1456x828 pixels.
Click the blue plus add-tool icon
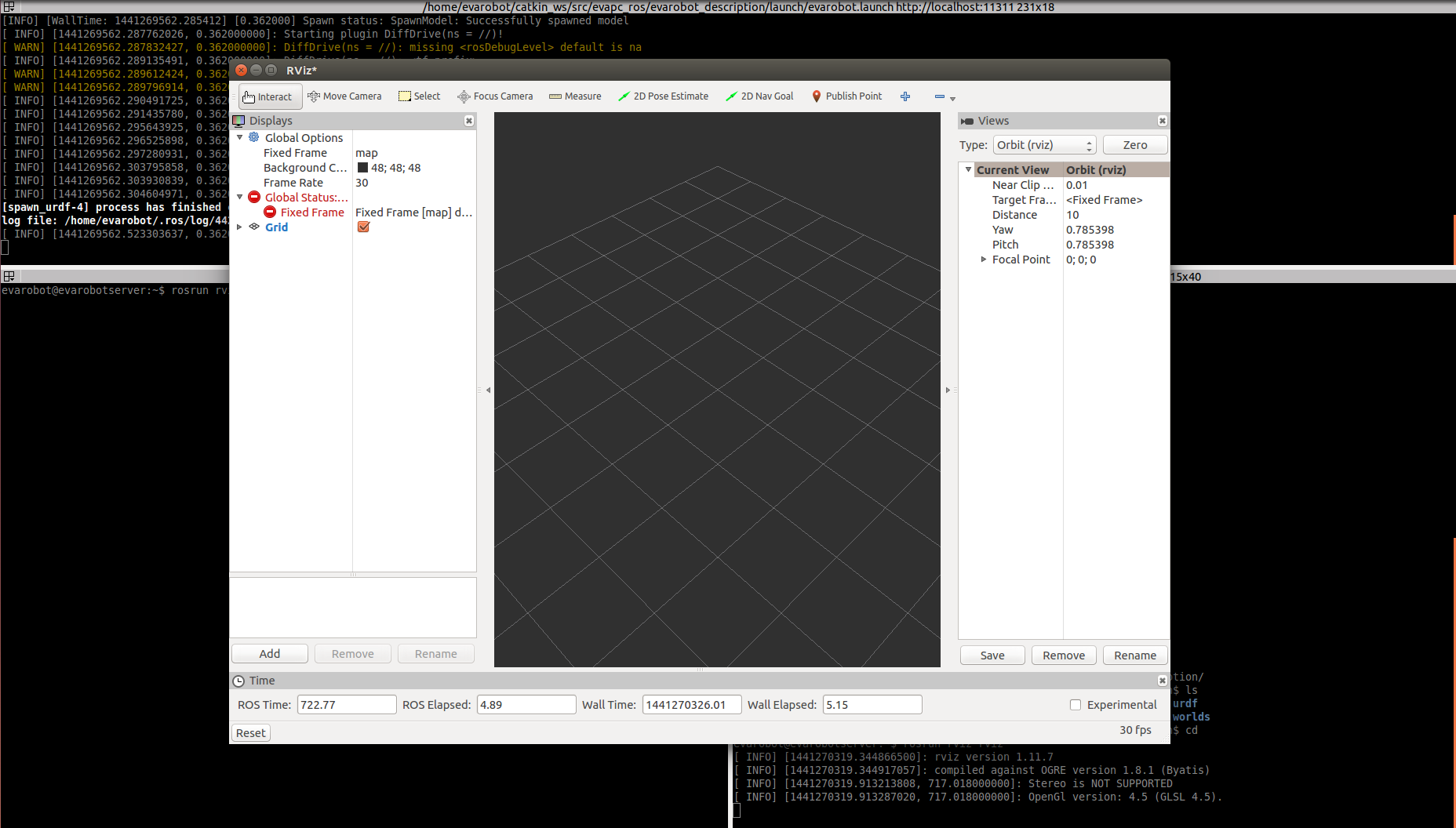(905, 96)
